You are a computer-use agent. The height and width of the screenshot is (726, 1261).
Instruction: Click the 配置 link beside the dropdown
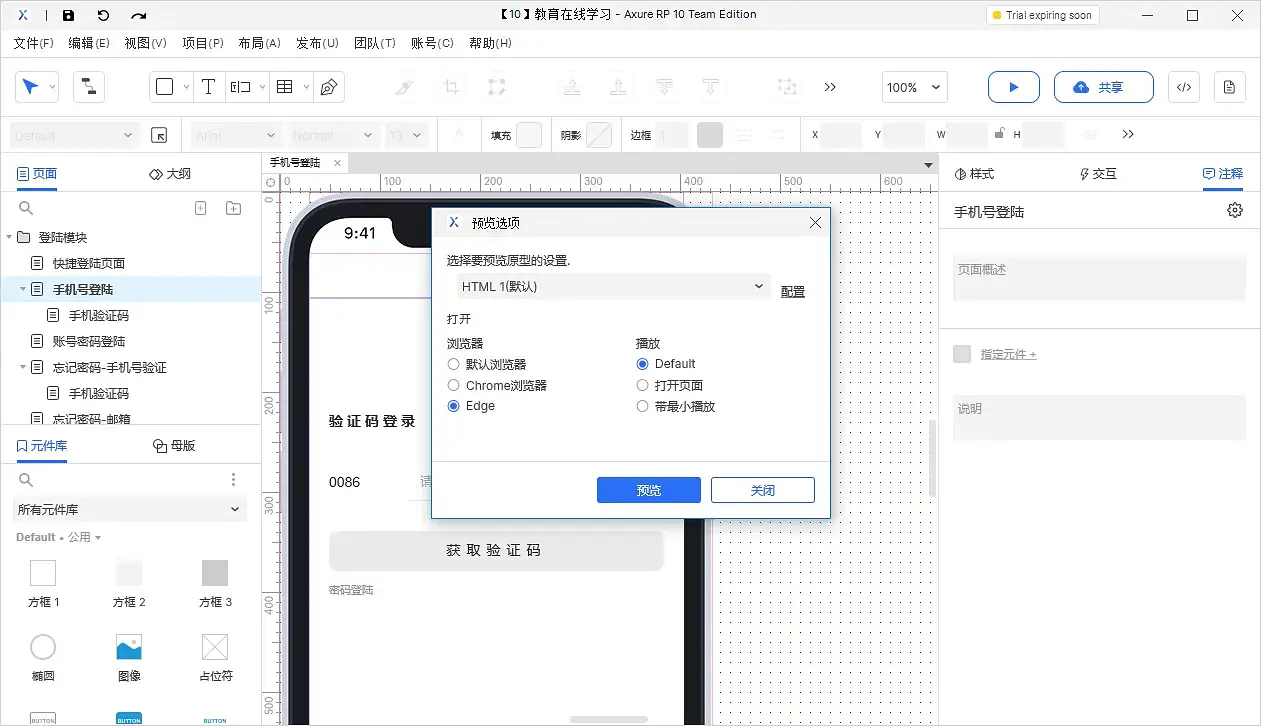click(792, 291)
